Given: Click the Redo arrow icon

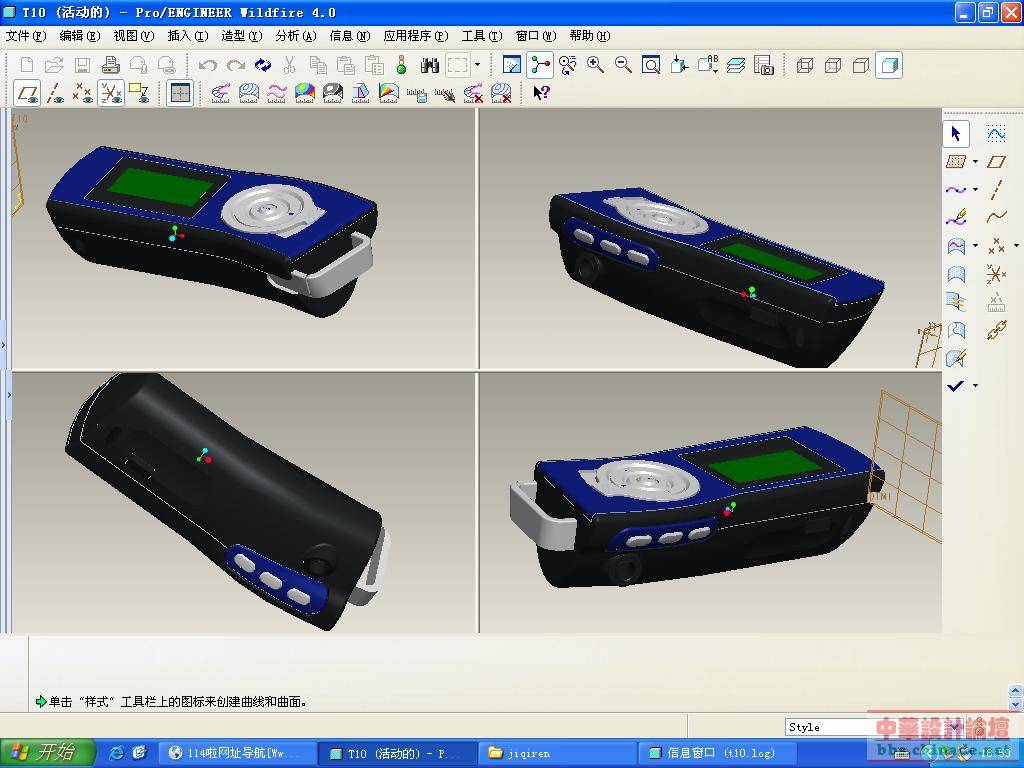Looking at the screenshot, I should tap(236, 65).
